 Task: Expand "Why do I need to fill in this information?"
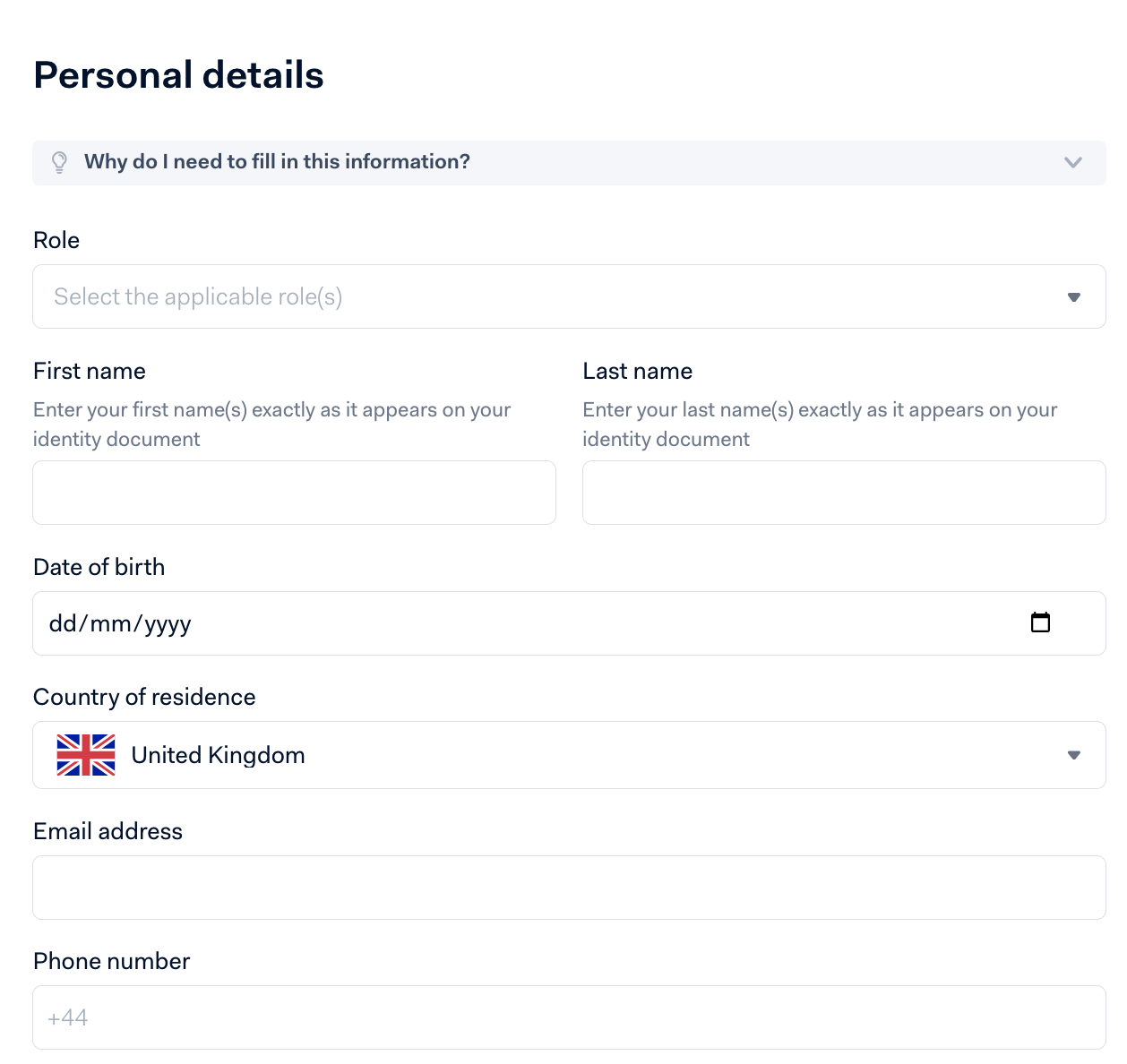pos(277,162)
